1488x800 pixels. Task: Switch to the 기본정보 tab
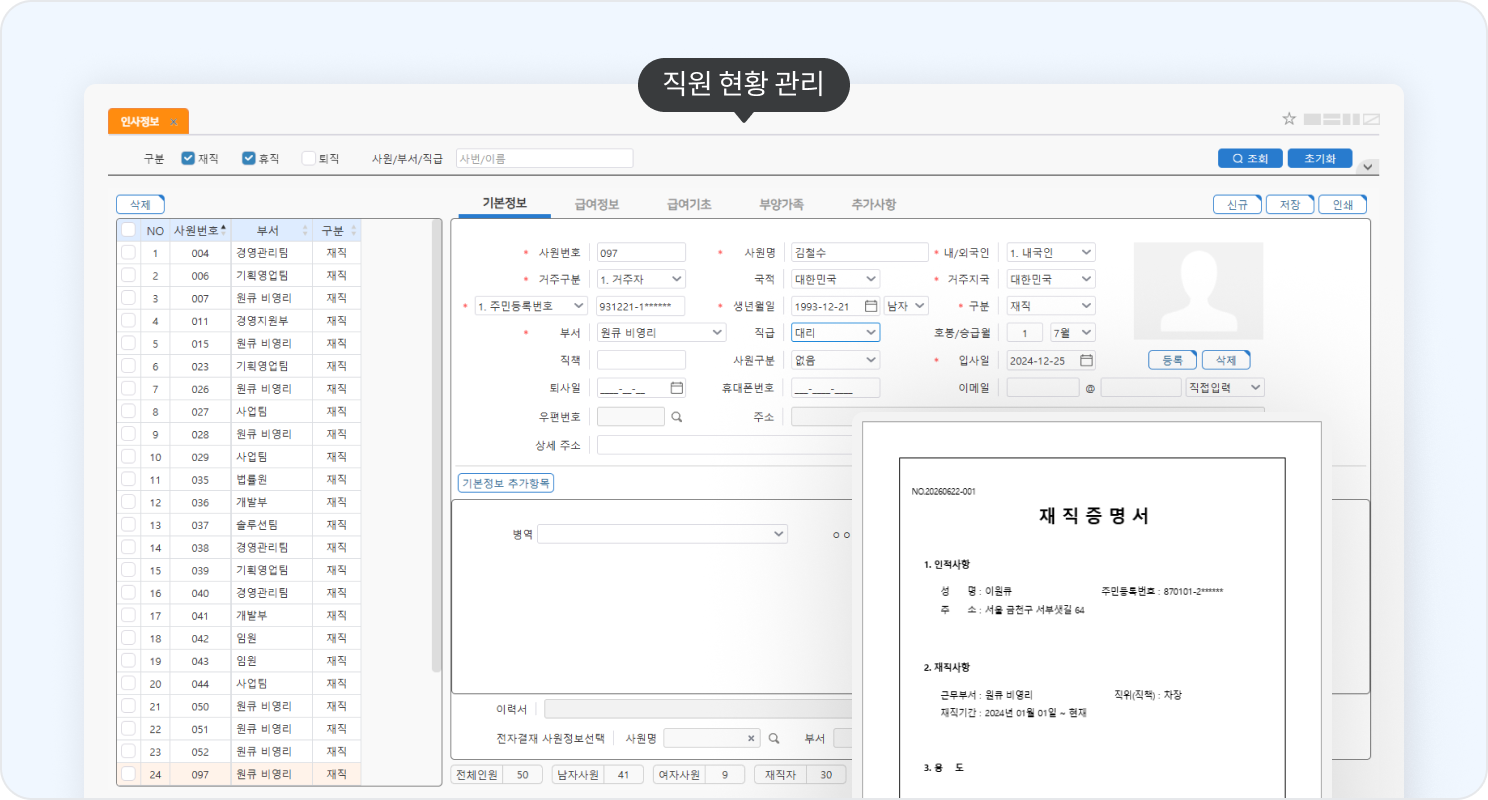point(504,204)
